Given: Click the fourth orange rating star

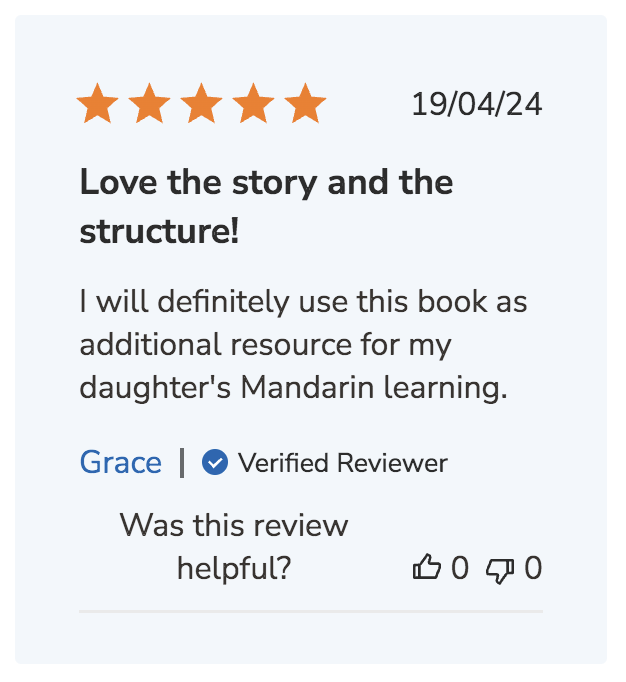Looking at the screenshot, I should coord(254,104).
